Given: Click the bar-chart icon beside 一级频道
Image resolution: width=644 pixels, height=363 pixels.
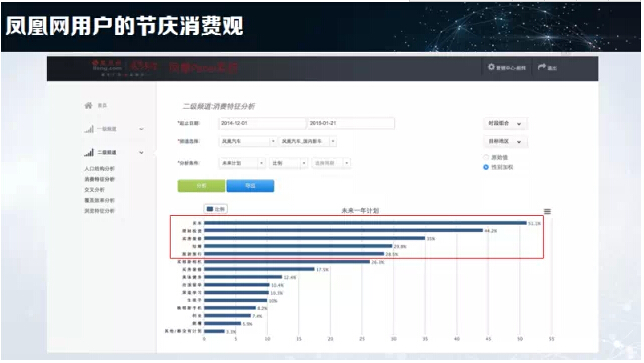Looking at the screenshot, I should pyautogui.click(x=89, y=129).
